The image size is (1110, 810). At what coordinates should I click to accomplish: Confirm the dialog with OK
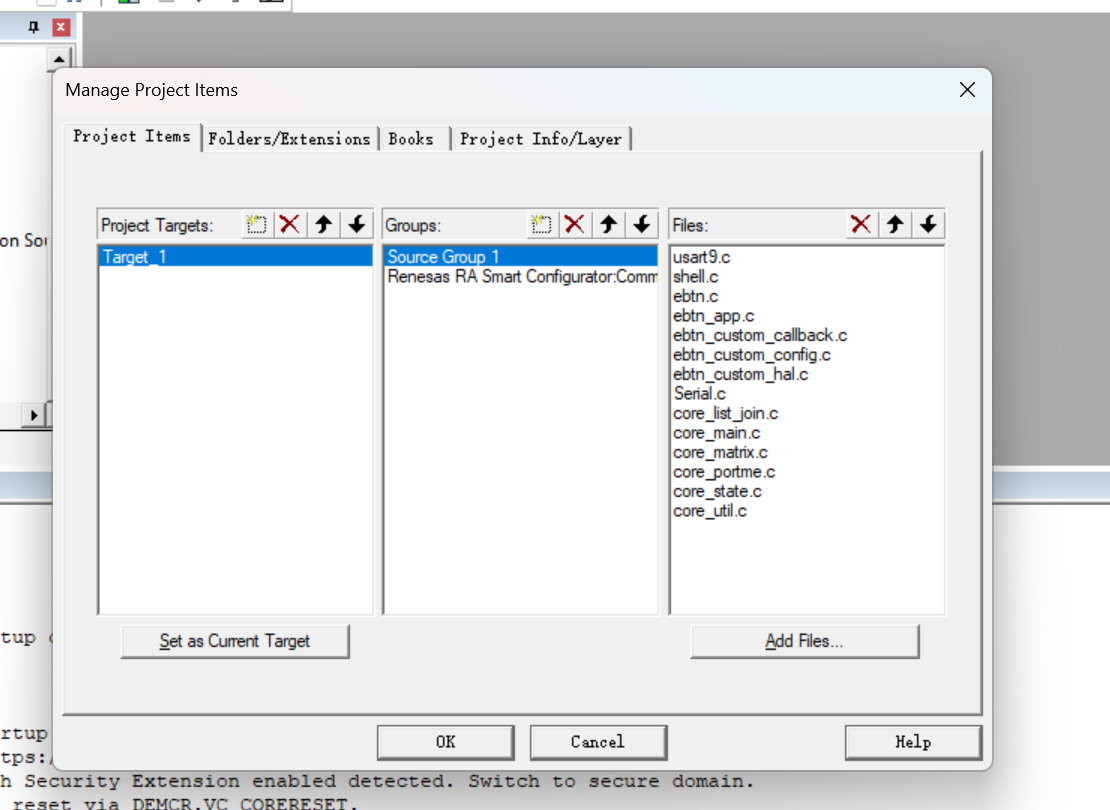coord(445,742)
